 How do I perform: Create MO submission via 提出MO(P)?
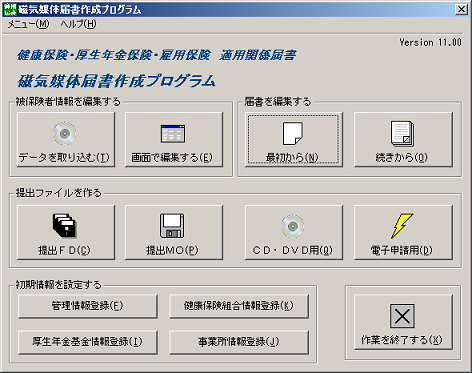[174, 232]
